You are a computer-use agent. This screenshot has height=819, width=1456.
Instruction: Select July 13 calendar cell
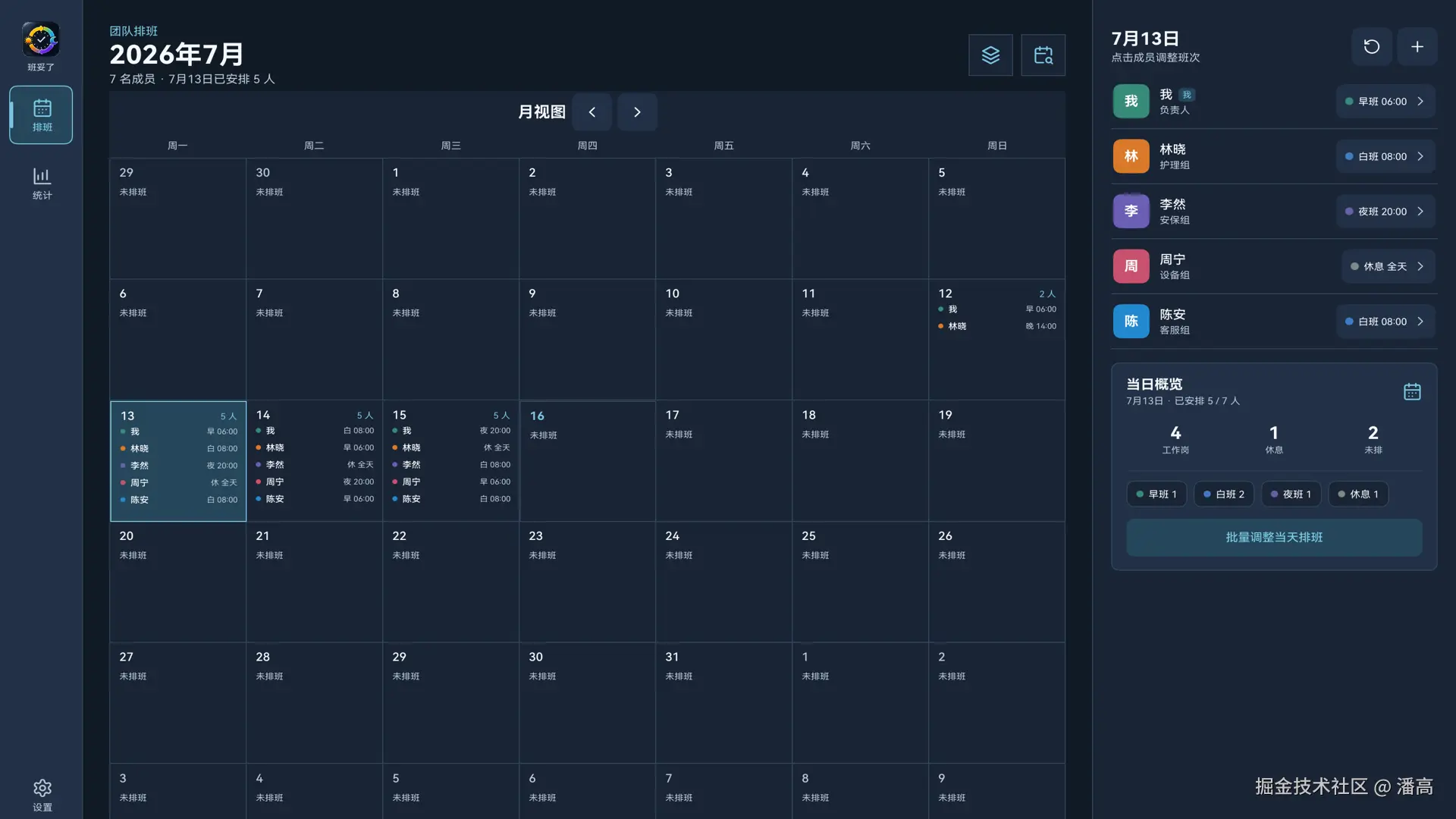(178, 461)
